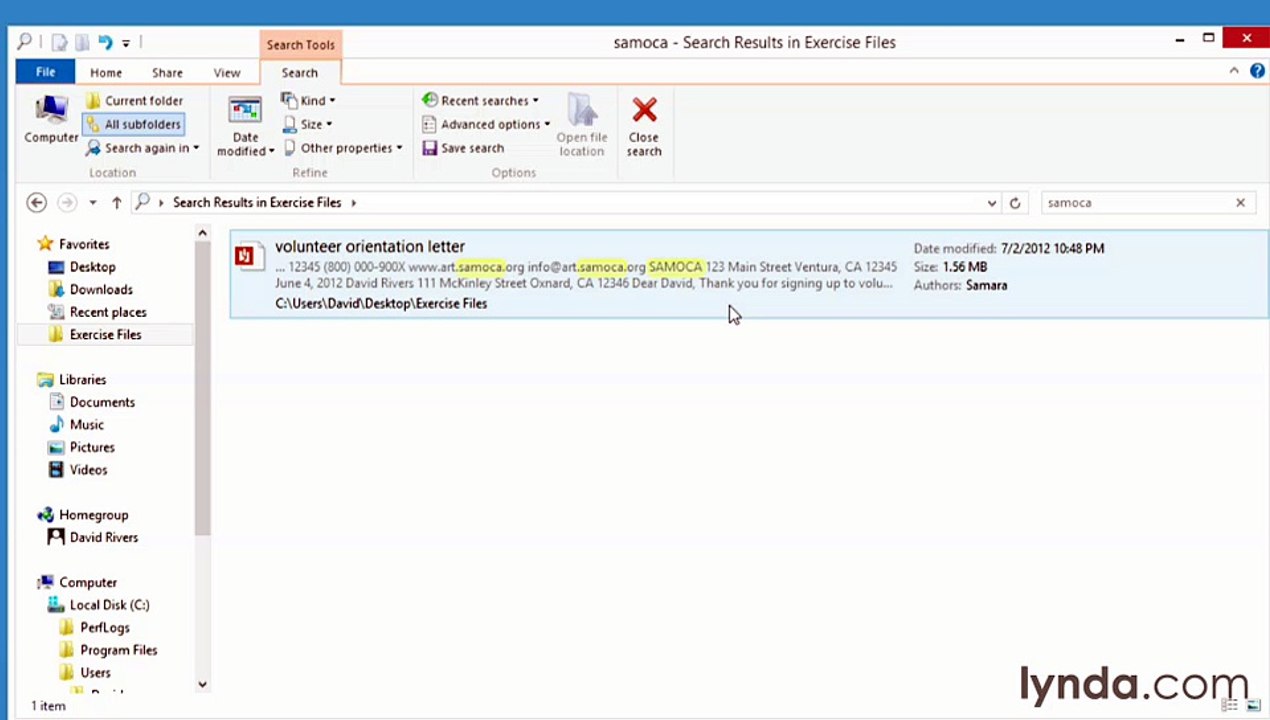Open Local Disk (C:)
This screenshot has width=1270, height=720.
coord(109,604)
